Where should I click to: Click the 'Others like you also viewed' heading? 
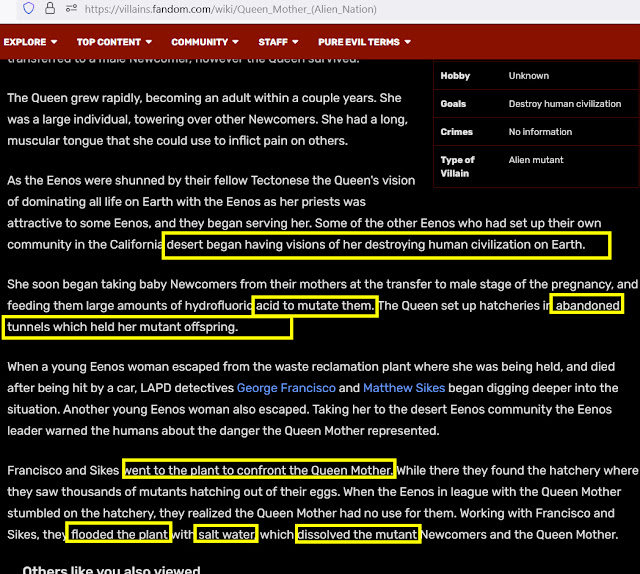(x=111, y=570)
